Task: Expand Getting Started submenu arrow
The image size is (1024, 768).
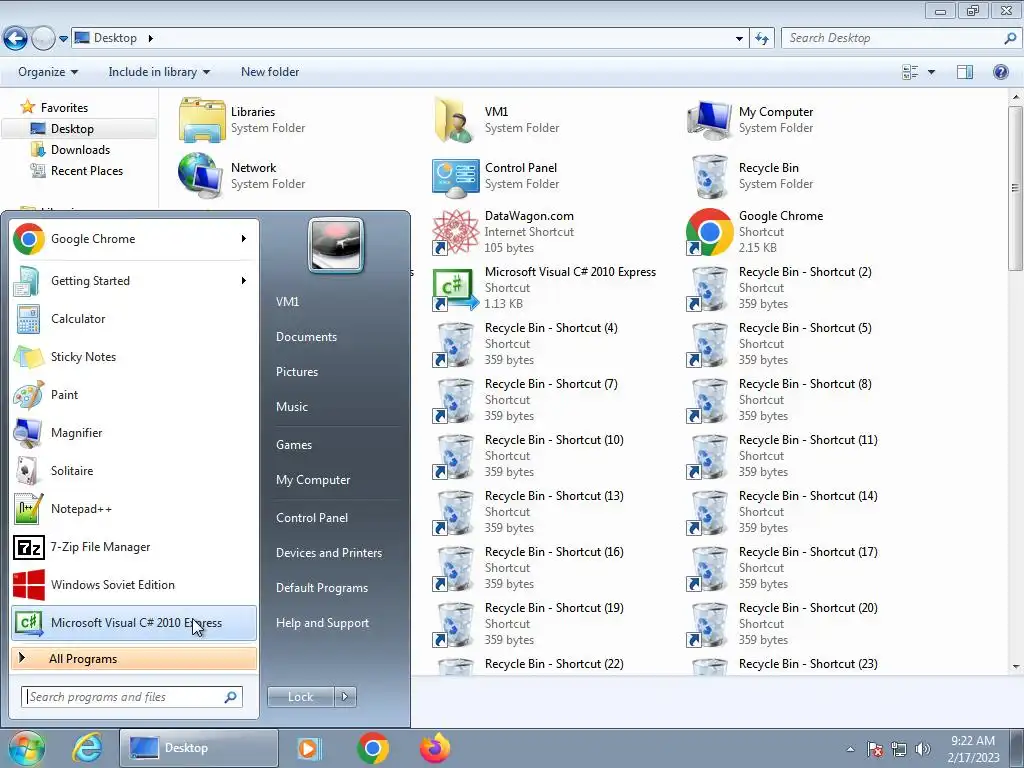Action: (244, 281)
